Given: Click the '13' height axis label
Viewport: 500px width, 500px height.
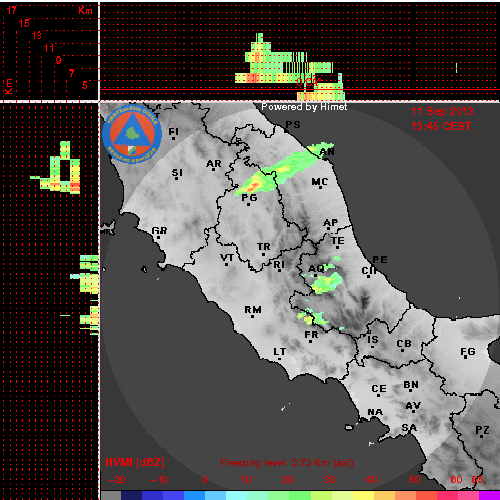Looking at the screenshot, I should (37, 35).
